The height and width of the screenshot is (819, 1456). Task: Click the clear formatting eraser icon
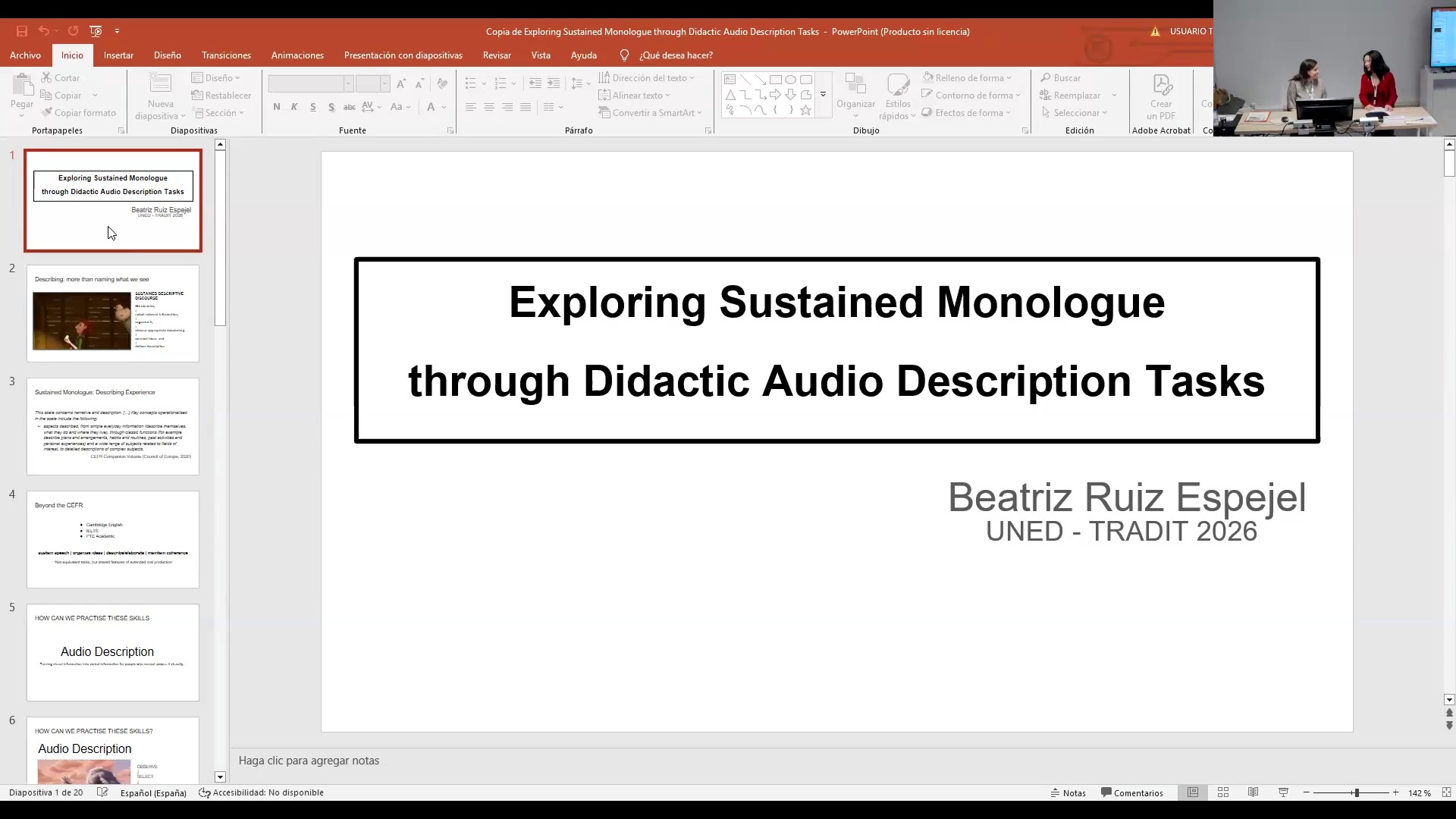click(442, 83)
